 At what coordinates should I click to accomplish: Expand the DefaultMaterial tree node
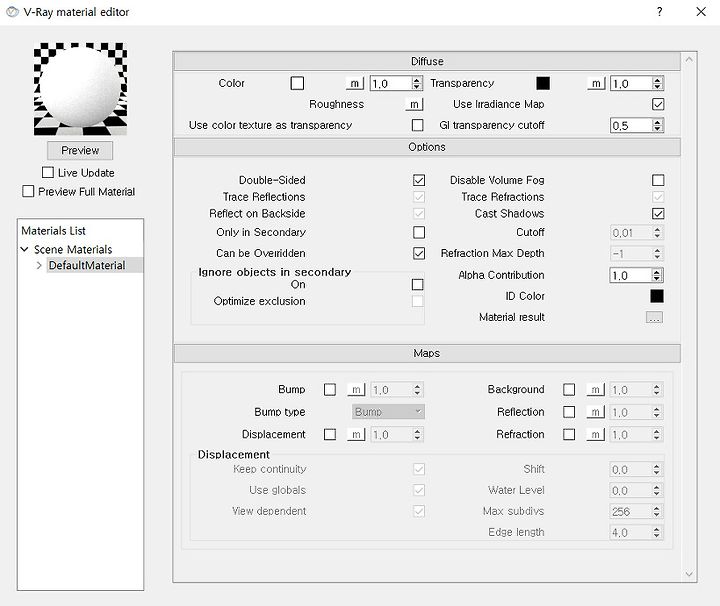(x=39, y=265)
